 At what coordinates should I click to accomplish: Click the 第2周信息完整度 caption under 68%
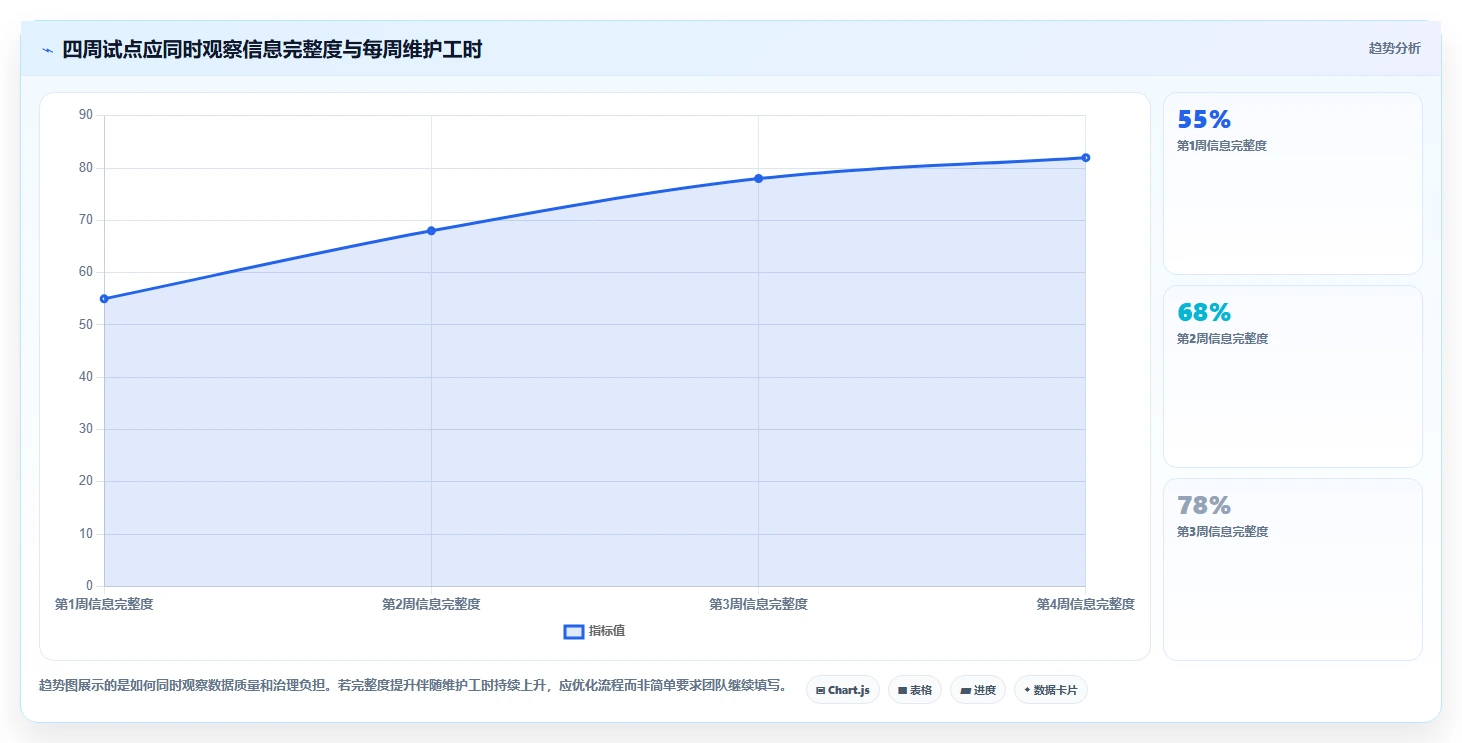pyautogui.click(x=1222, y=339)
